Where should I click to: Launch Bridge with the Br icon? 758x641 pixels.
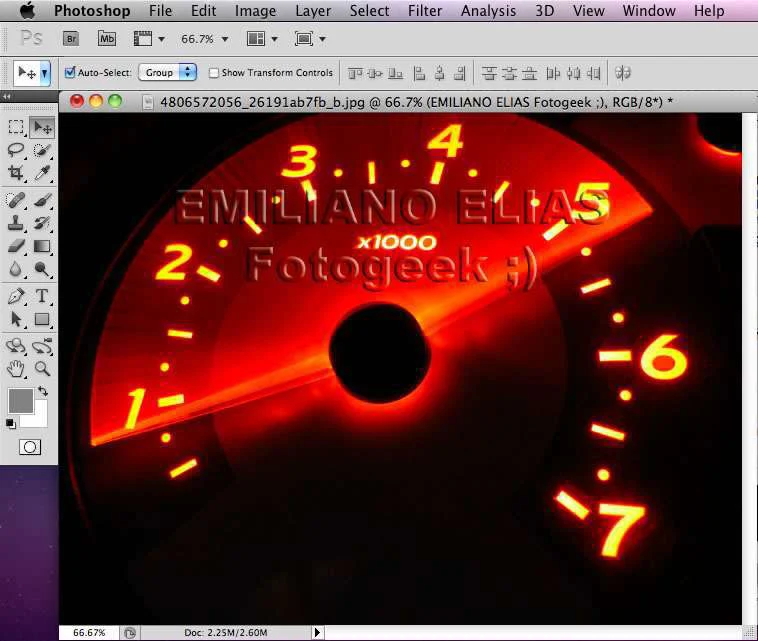[71, 39]
